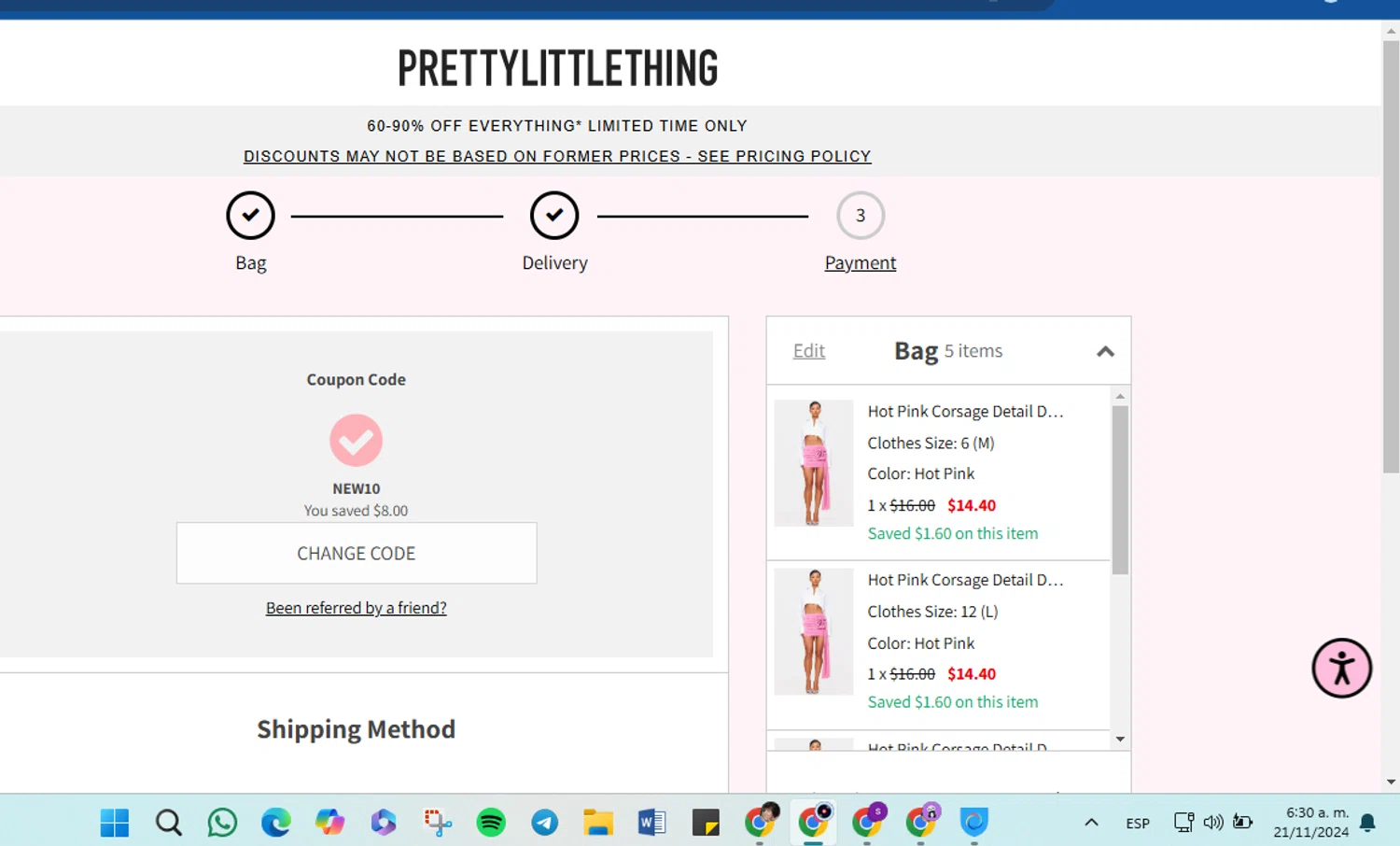This screenshot has height=846, width=1400.
Task: Open File Explorer from the taskbar
Action: tap(598, 823)
